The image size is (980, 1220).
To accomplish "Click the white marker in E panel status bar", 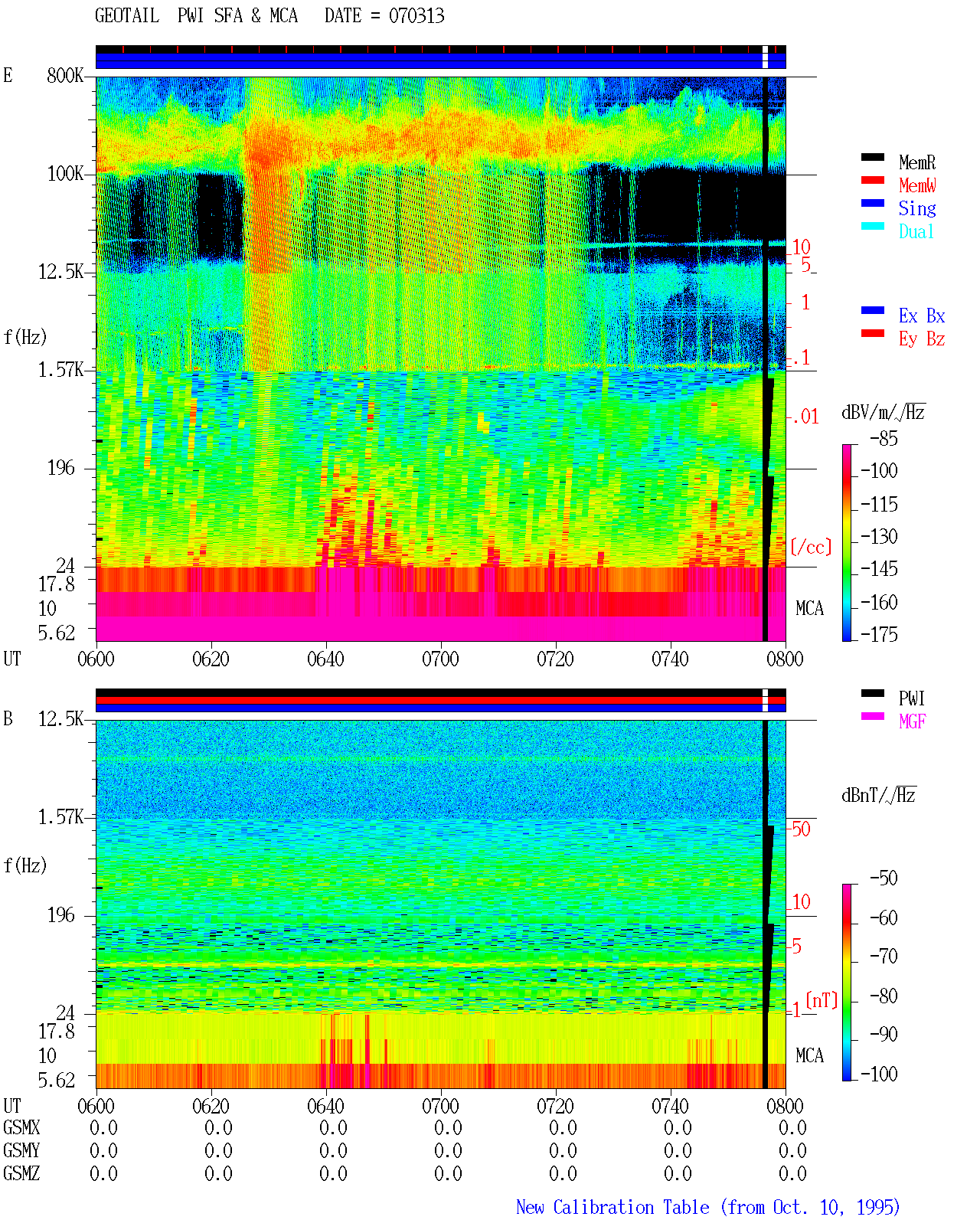I will (765, 57).
